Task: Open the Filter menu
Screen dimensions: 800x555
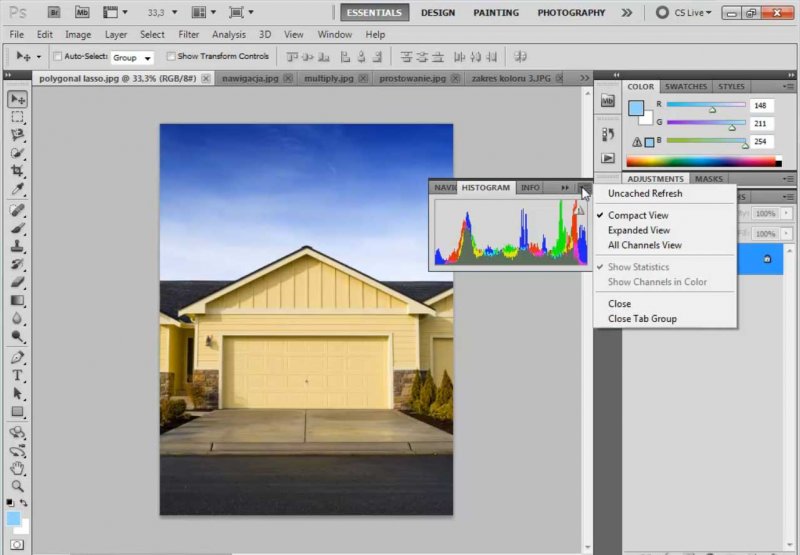Action: [188, 34]
